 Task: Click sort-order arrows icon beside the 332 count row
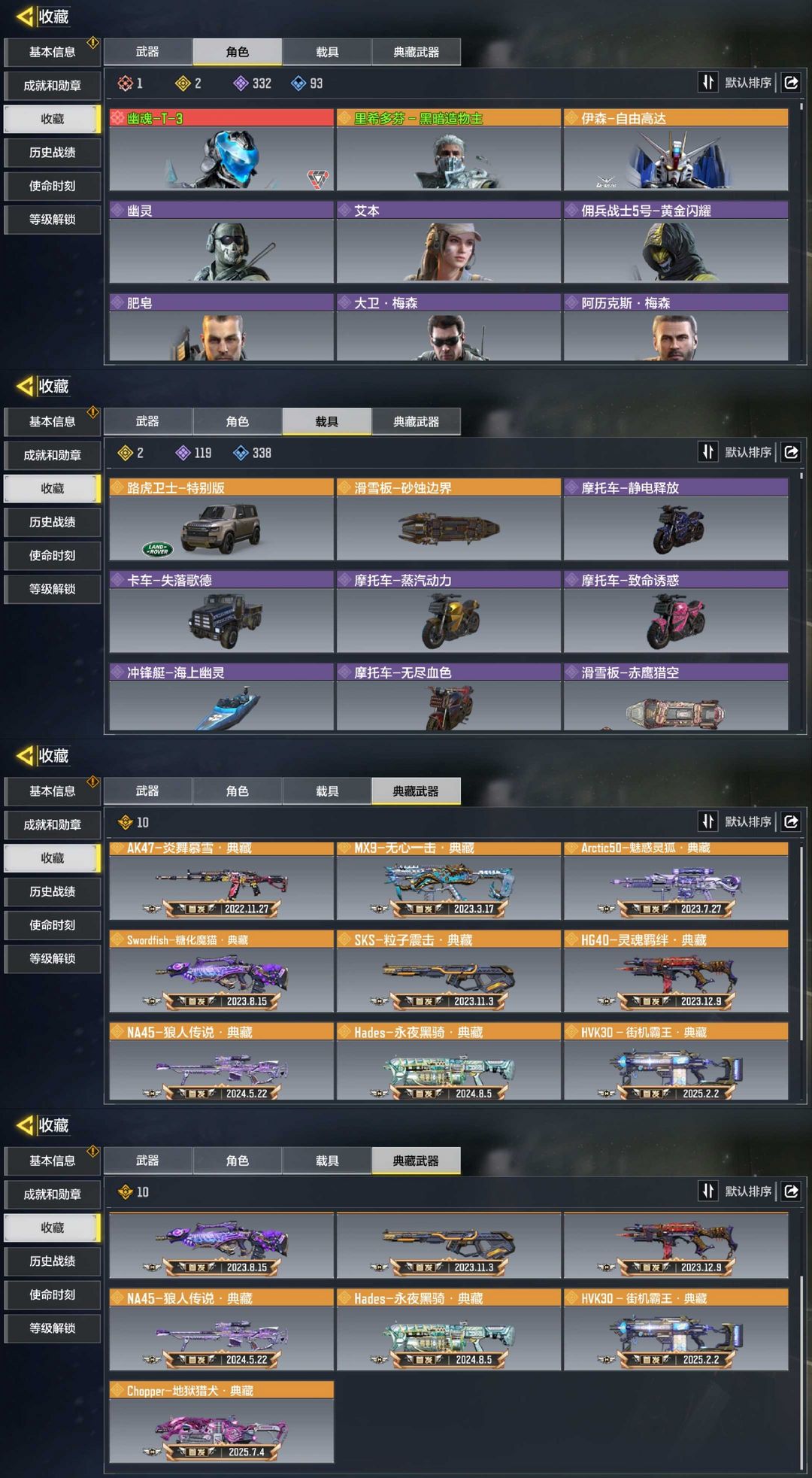pos(707,83)
